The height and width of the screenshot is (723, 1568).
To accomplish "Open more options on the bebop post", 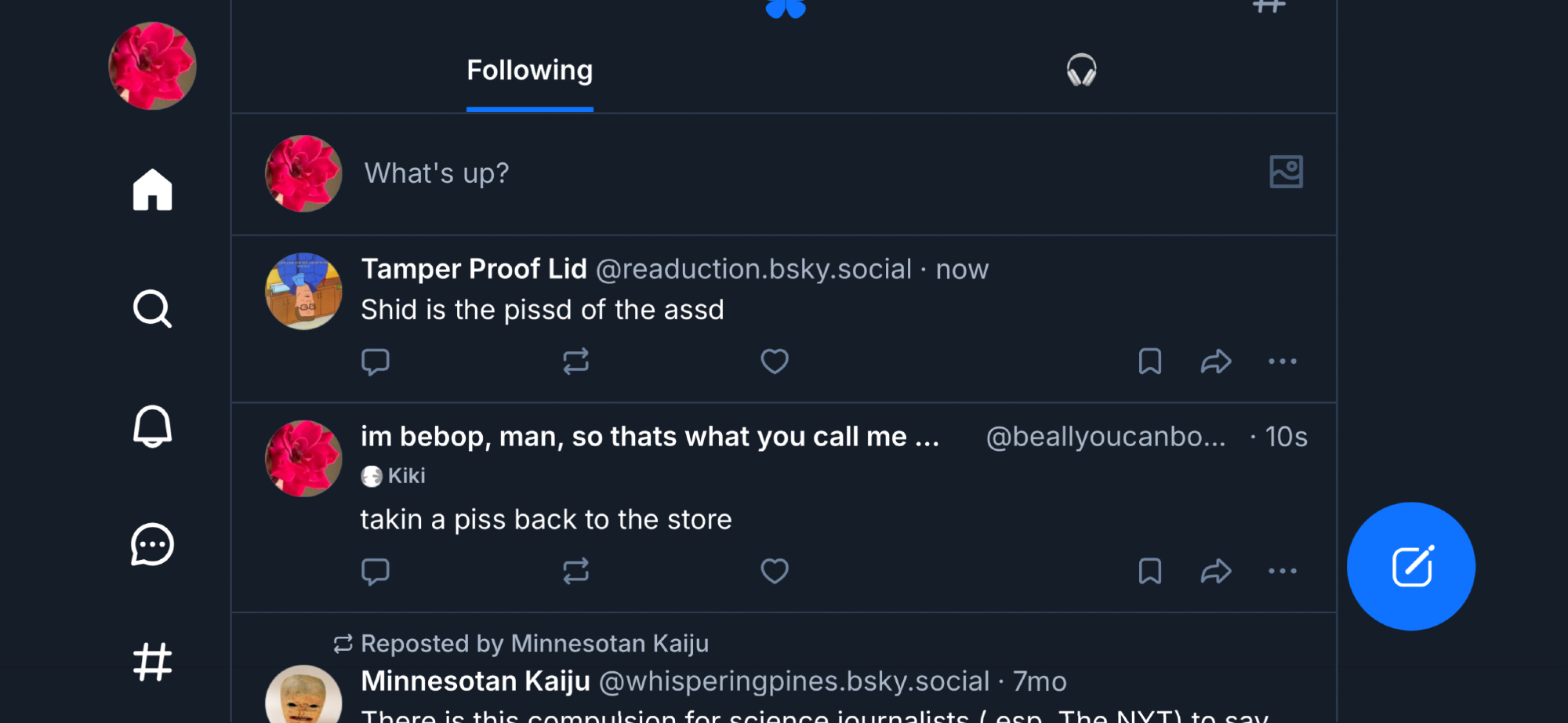I will coord(1283,571).
